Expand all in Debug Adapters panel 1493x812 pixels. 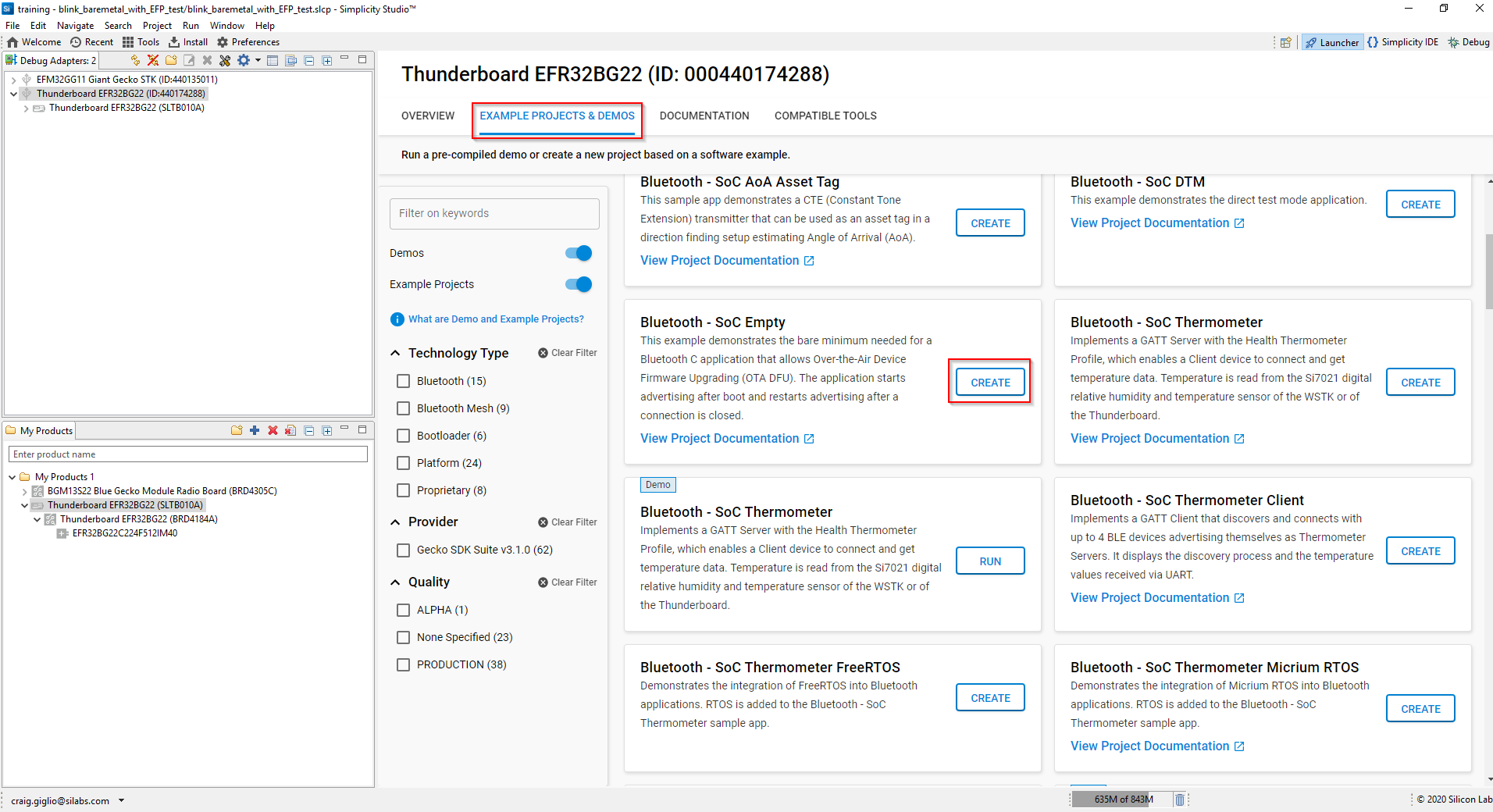pos(327,60)
